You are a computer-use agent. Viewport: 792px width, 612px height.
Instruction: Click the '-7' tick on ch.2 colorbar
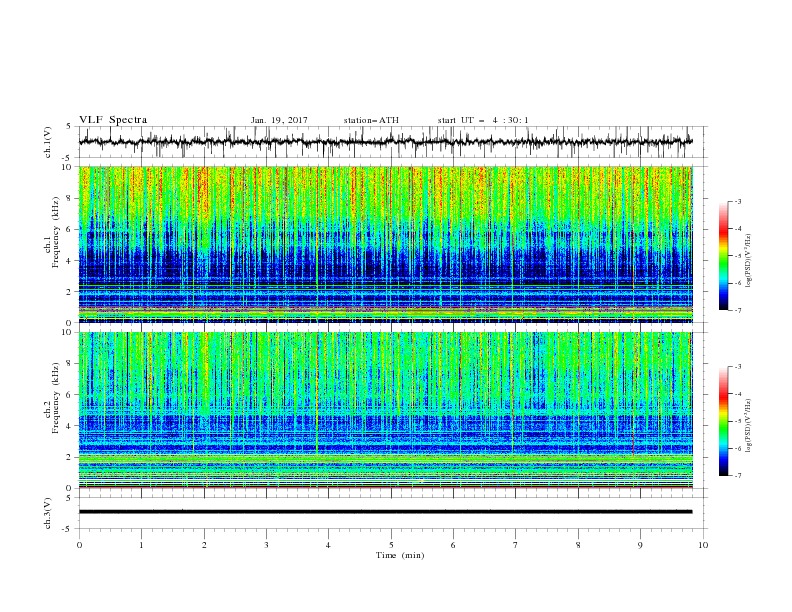737,476
